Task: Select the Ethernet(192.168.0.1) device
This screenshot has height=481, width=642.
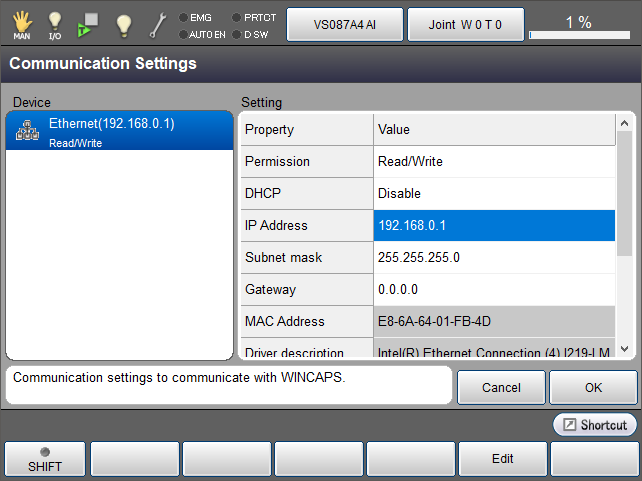Action: point(120,131)
